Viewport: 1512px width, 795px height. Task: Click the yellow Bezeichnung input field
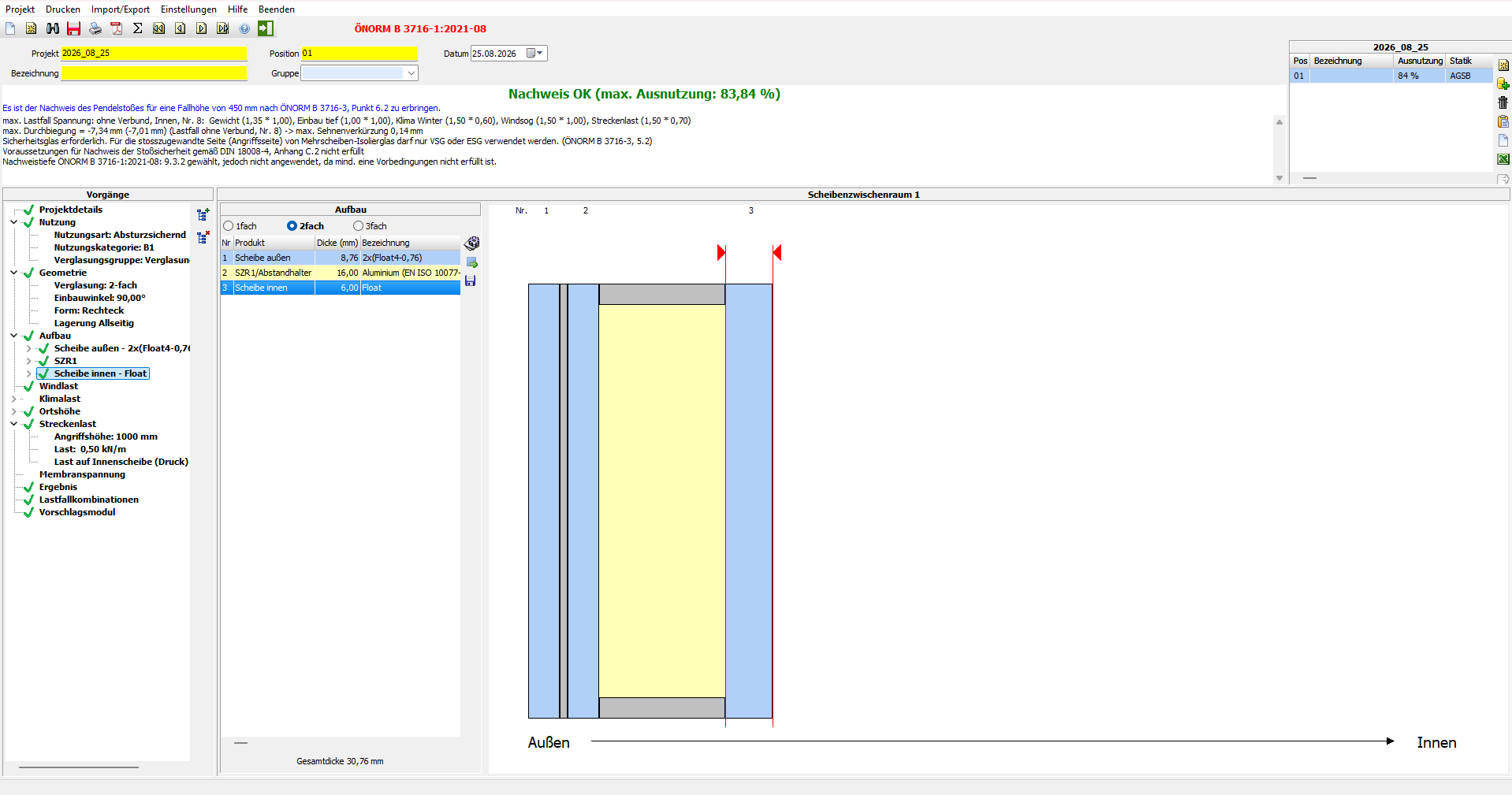pos(155,73)
